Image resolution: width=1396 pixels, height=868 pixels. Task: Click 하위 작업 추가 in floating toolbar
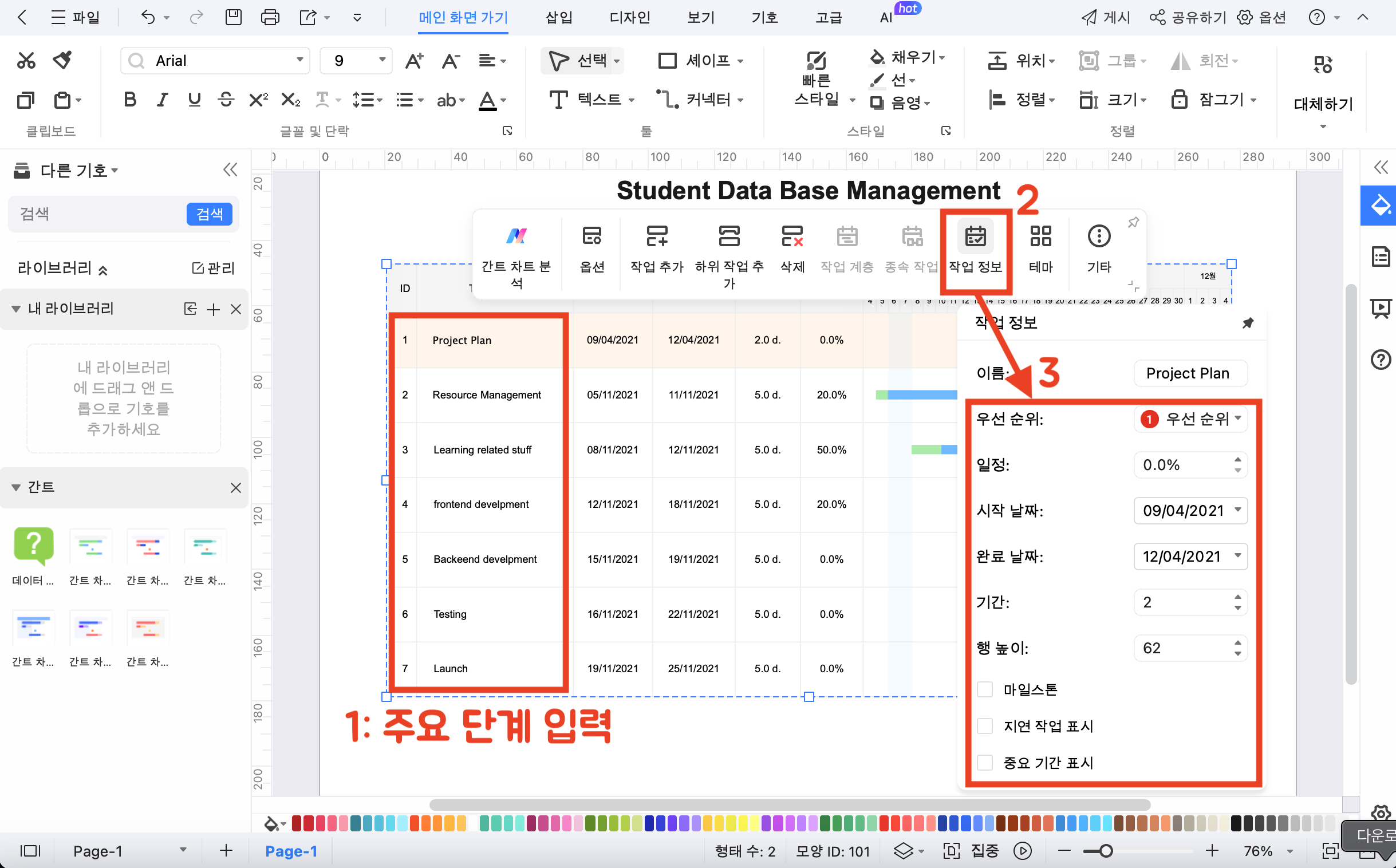click(x=729, y=254)
